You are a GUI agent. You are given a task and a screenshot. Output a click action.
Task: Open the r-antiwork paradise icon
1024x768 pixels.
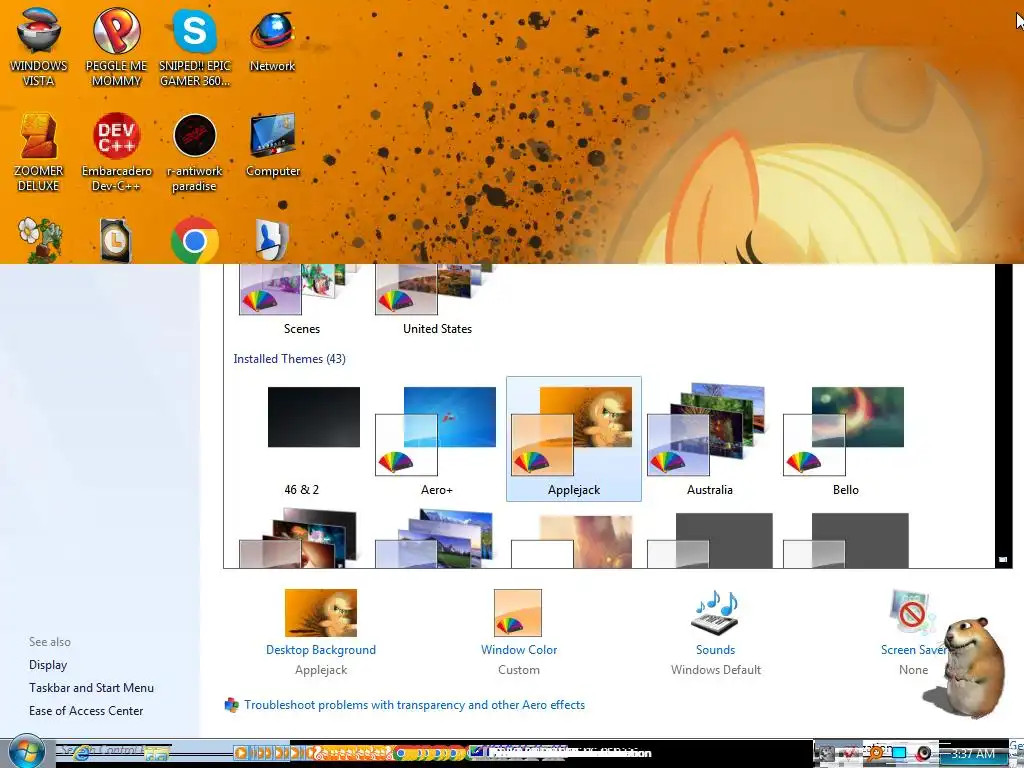[195, 152]
